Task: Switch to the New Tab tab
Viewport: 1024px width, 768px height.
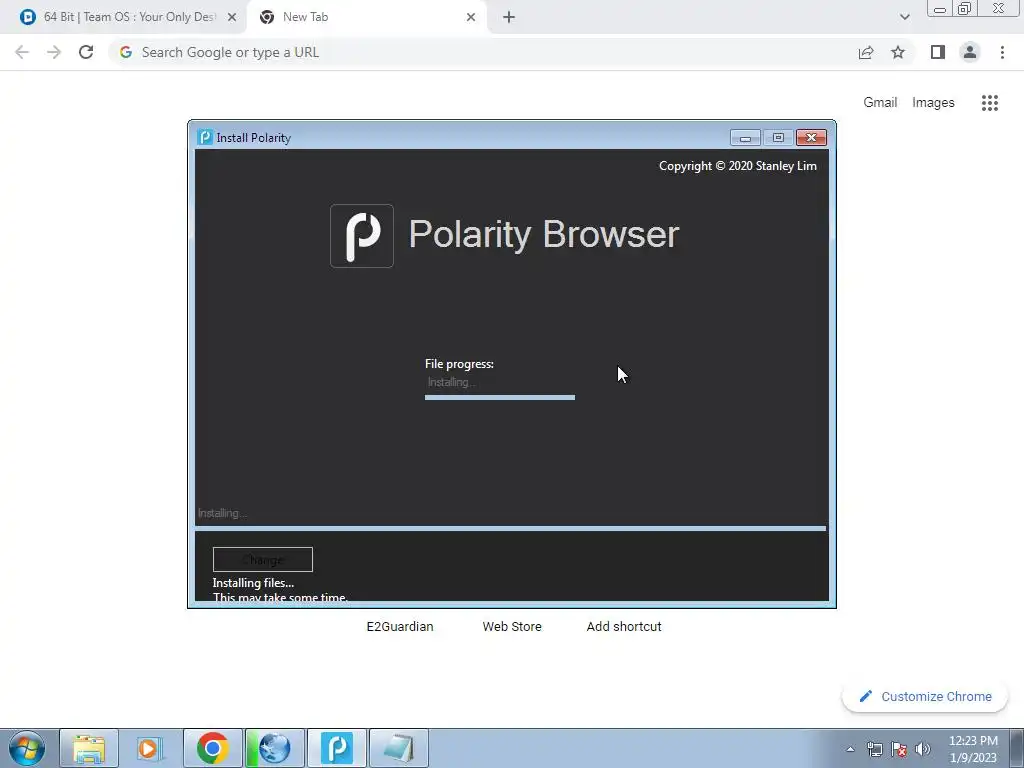Action: pos(366,17)
